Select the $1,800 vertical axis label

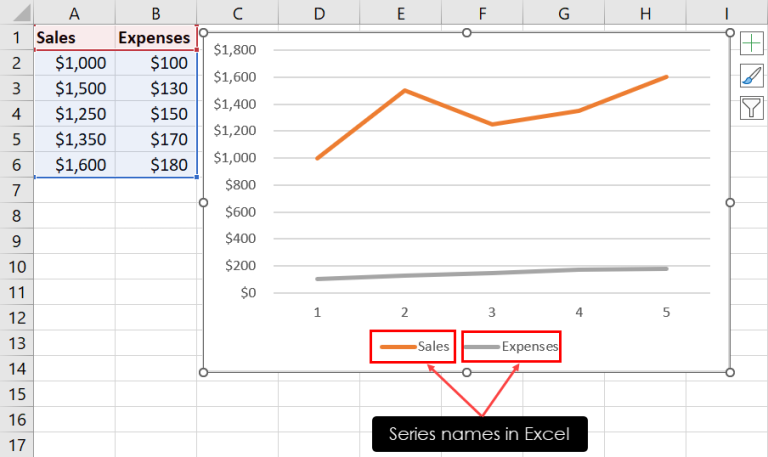[235, 50]
